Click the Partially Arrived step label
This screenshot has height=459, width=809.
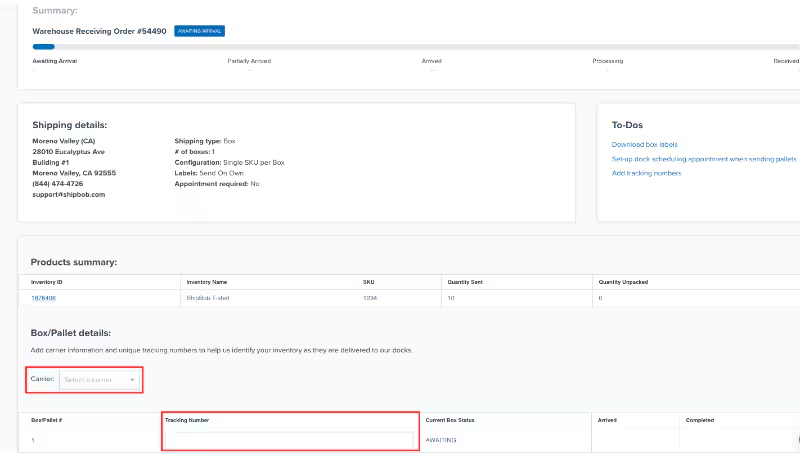[x=249, y=61]
